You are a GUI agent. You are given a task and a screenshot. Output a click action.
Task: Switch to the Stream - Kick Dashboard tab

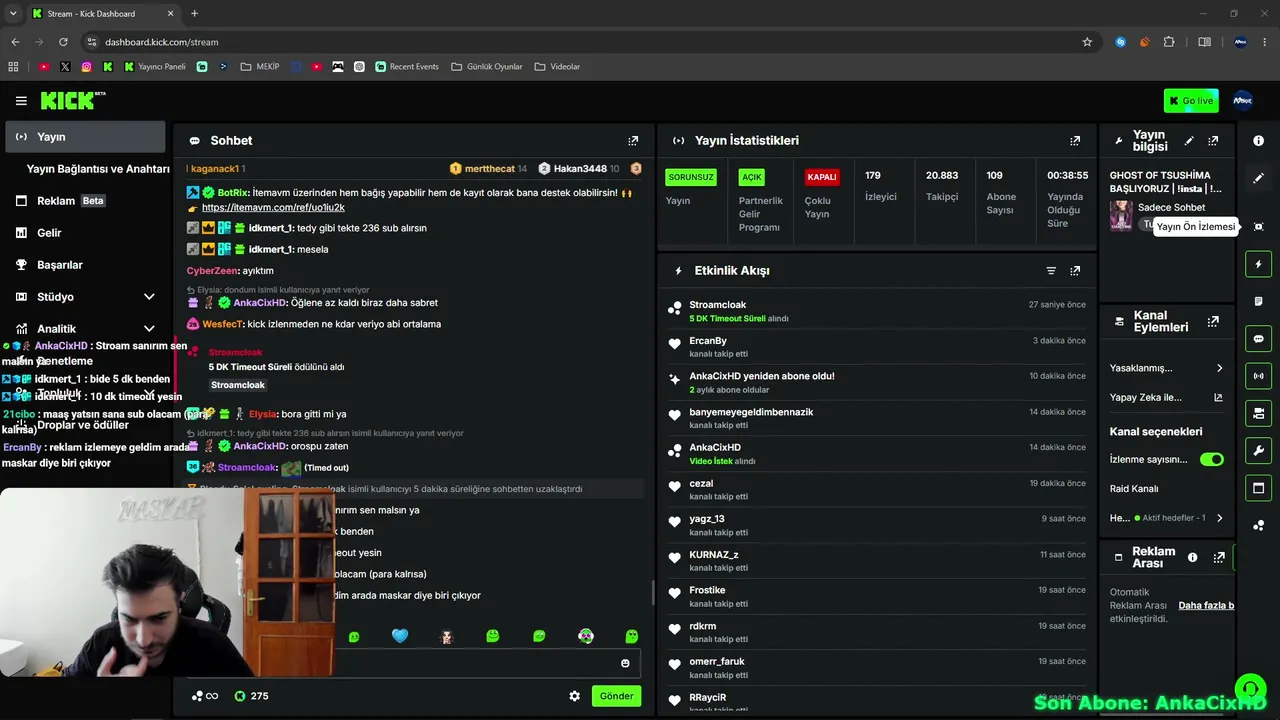click(x=103, y=14)
